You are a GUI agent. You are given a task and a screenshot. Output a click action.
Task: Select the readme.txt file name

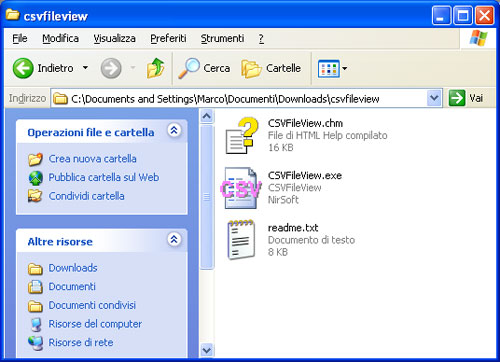pos(293,228)
